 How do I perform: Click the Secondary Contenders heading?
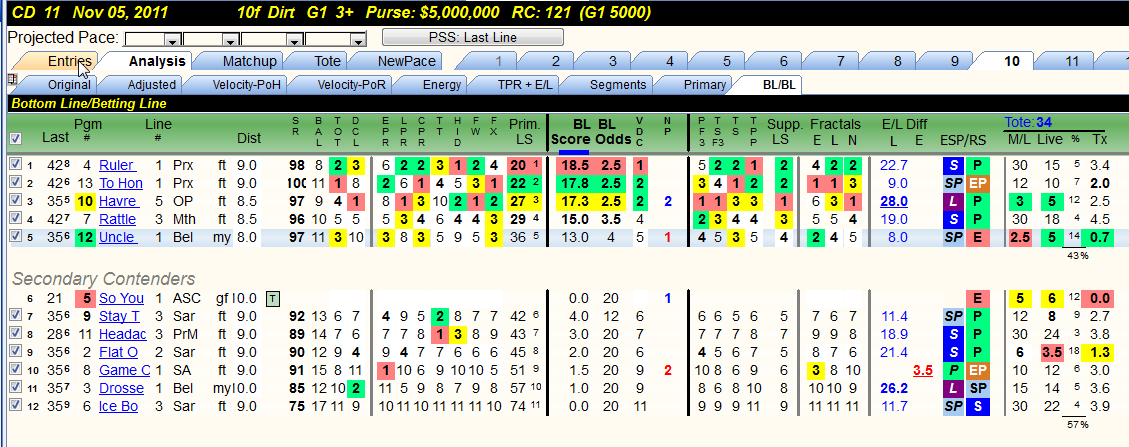click(x=104, y=279)
